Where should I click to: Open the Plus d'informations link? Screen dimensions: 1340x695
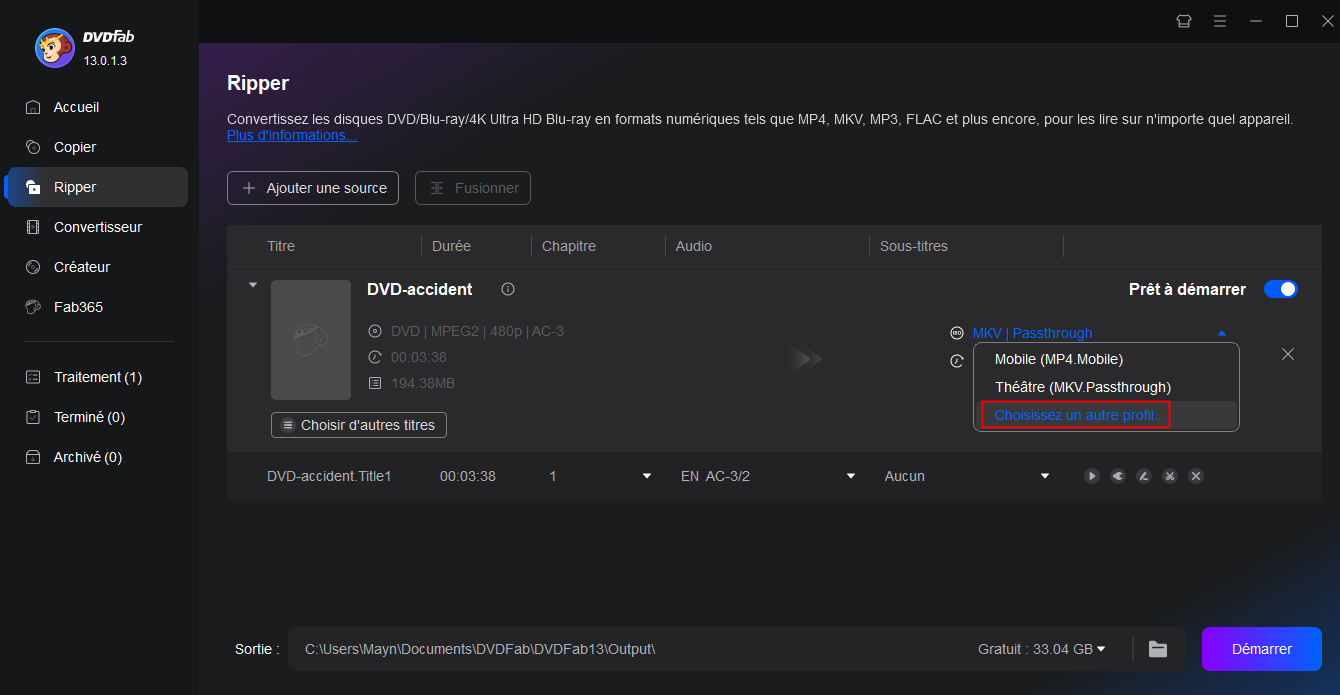[x=292, y=135]
